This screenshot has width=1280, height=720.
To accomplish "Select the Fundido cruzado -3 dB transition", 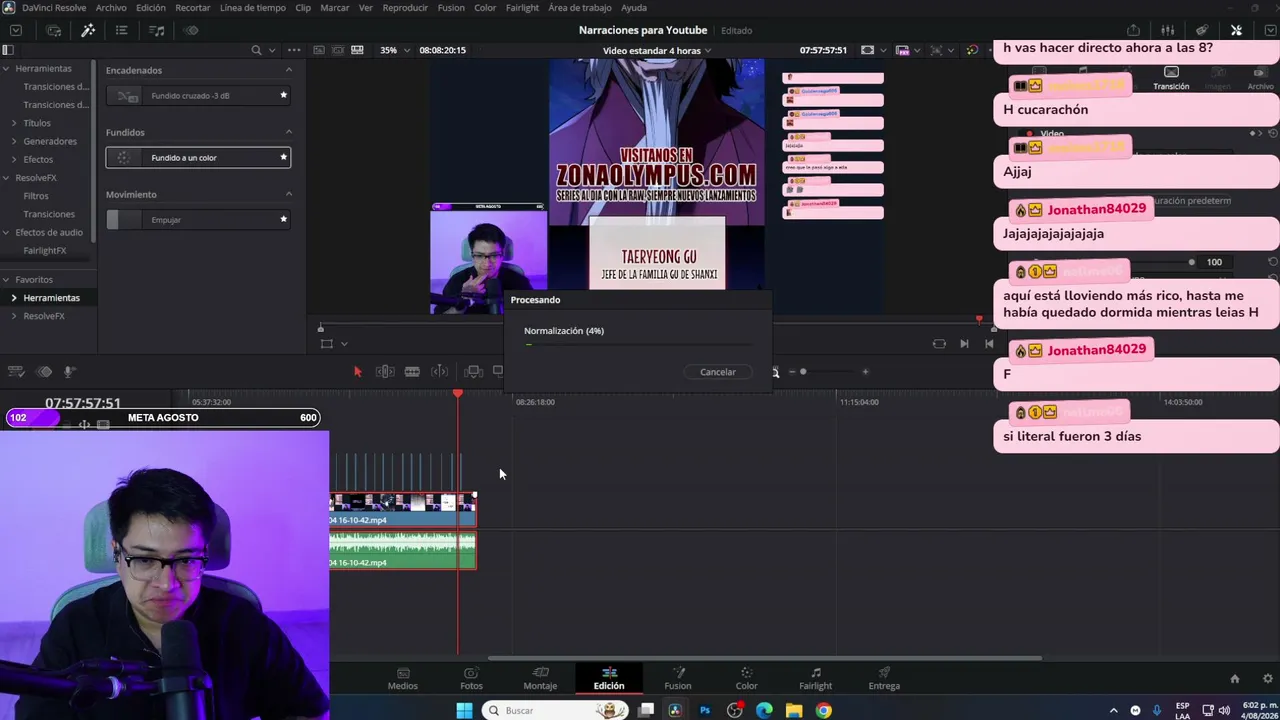I will tap(198, 96).
